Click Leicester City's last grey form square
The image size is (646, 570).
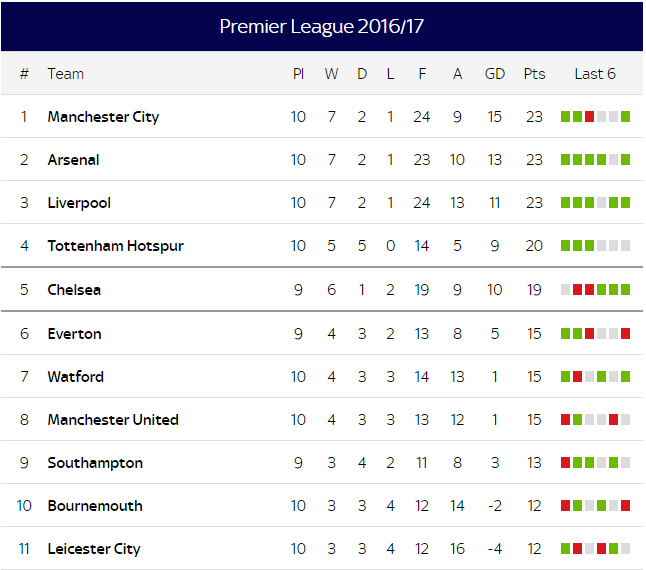[x=625, y=548]
